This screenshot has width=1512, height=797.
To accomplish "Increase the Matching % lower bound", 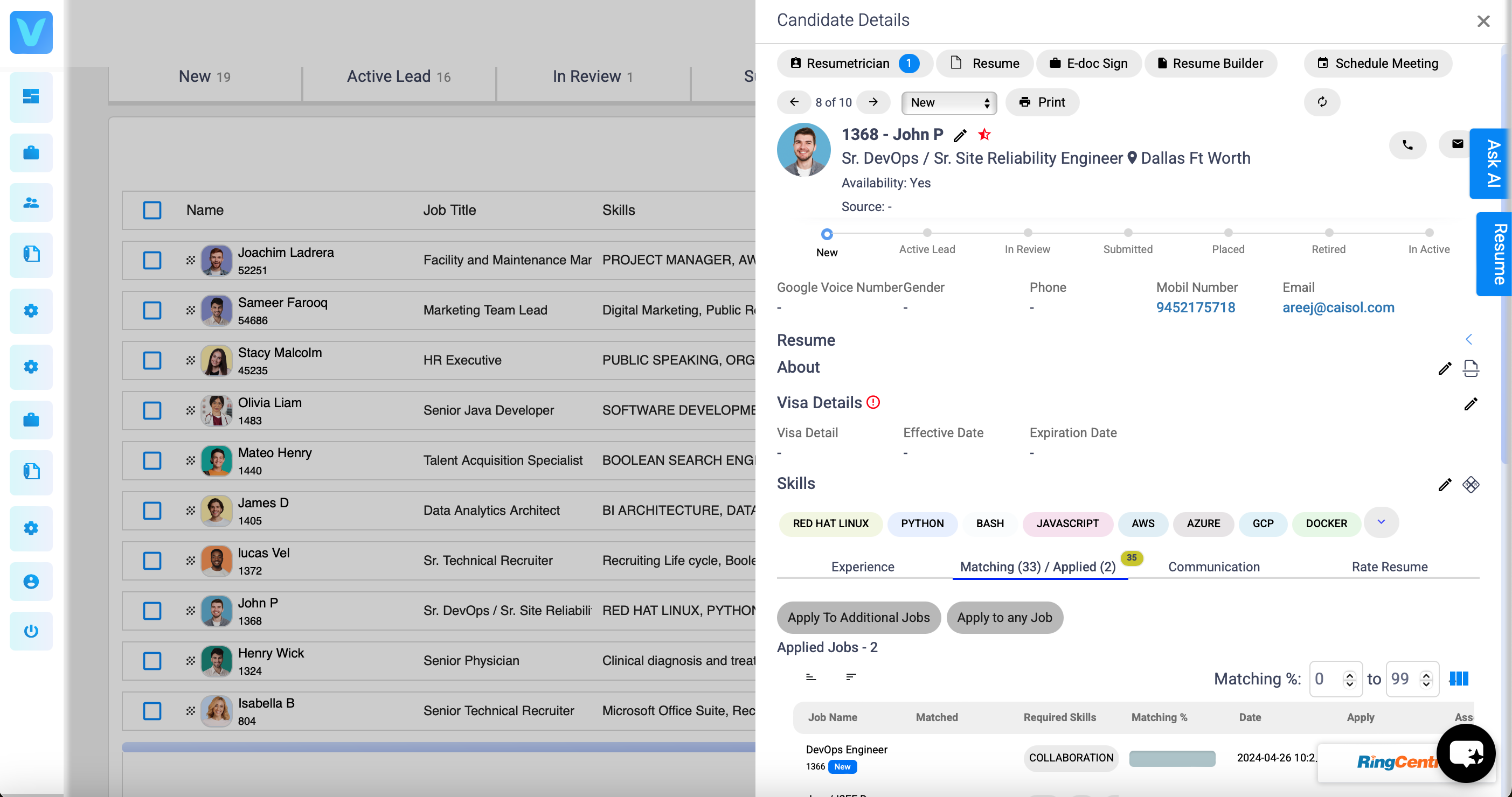I will point(1349,673).
